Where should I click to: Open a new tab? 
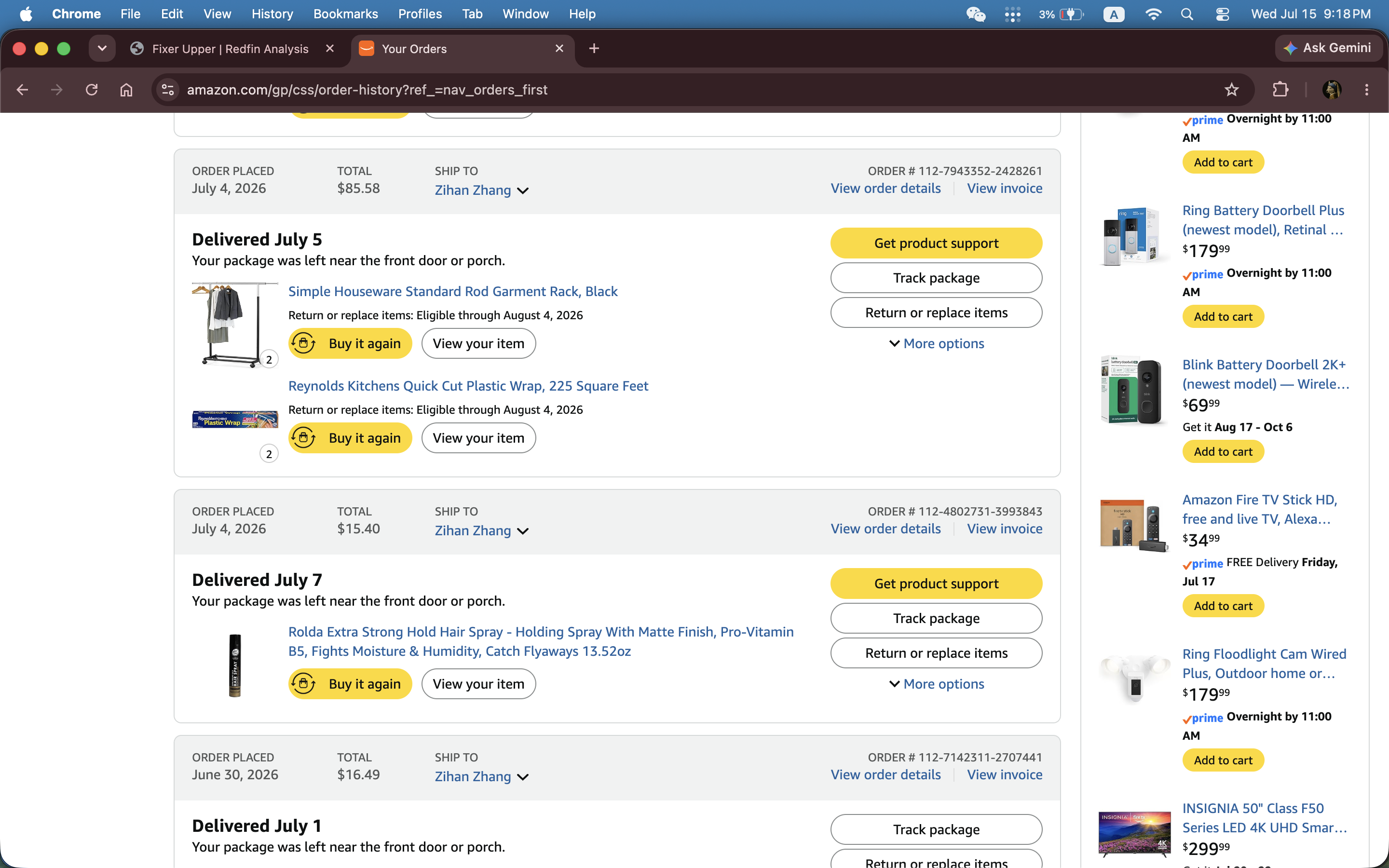tap(594, 49)
